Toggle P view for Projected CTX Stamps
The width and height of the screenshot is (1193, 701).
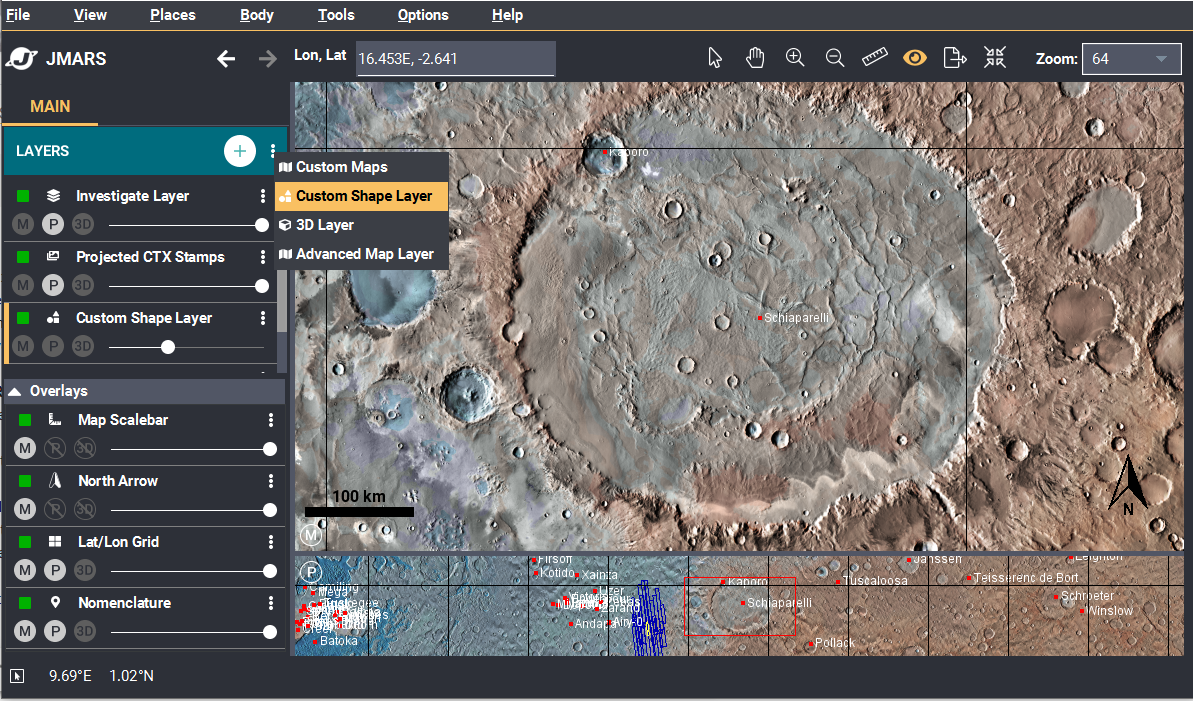52,285
